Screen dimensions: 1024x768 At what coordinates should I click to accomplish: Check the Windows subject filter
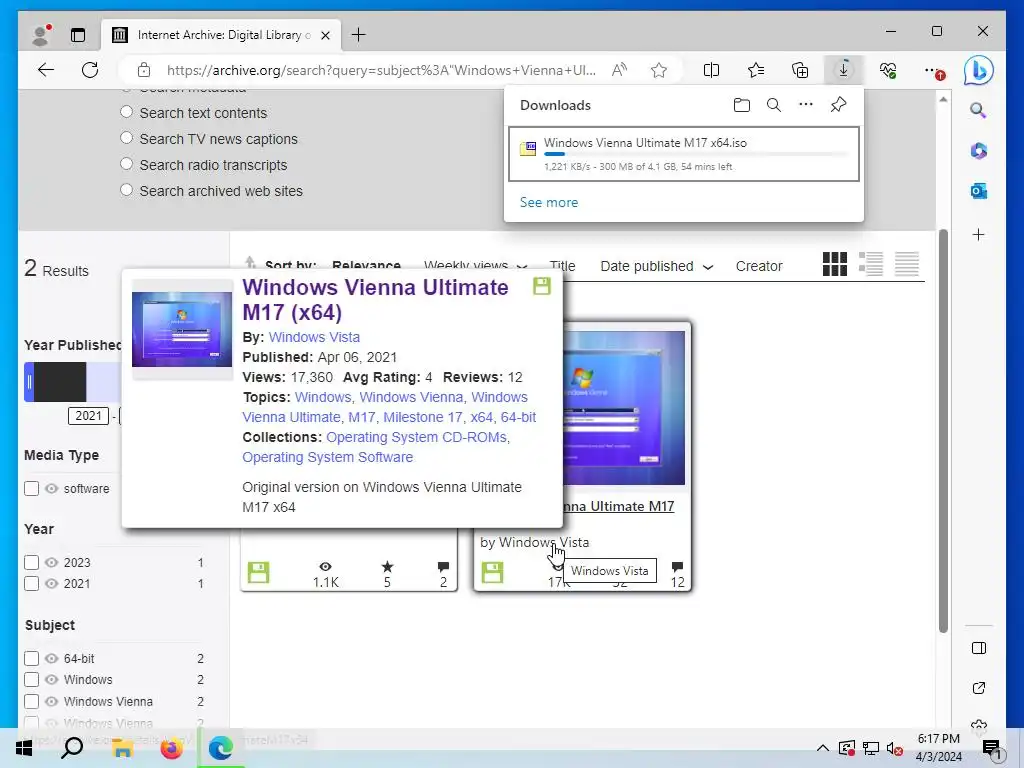[x=31, y=679]
